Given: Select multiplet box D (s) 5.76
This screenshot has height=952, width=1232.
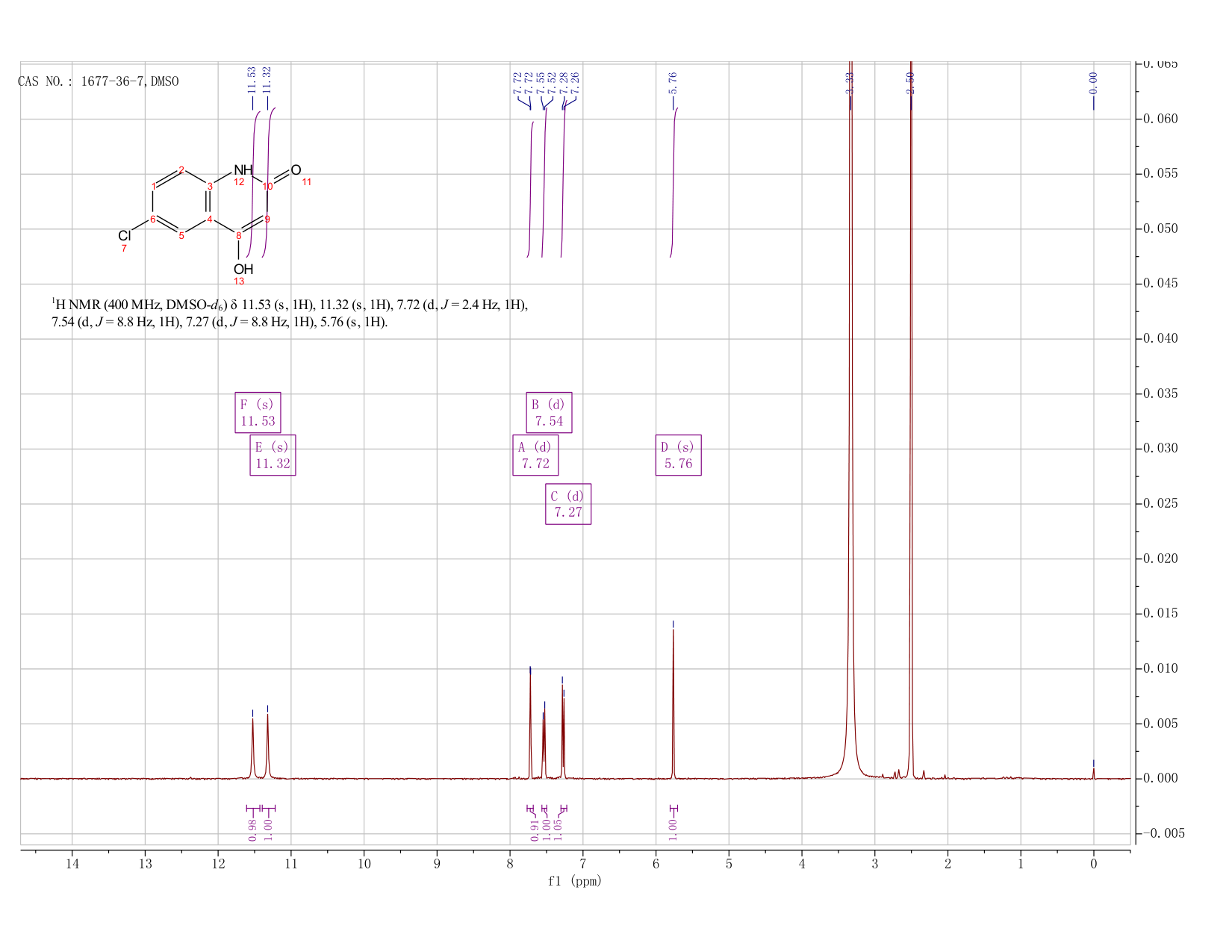Looking at the screenshot, I should [x=678, y=455].
